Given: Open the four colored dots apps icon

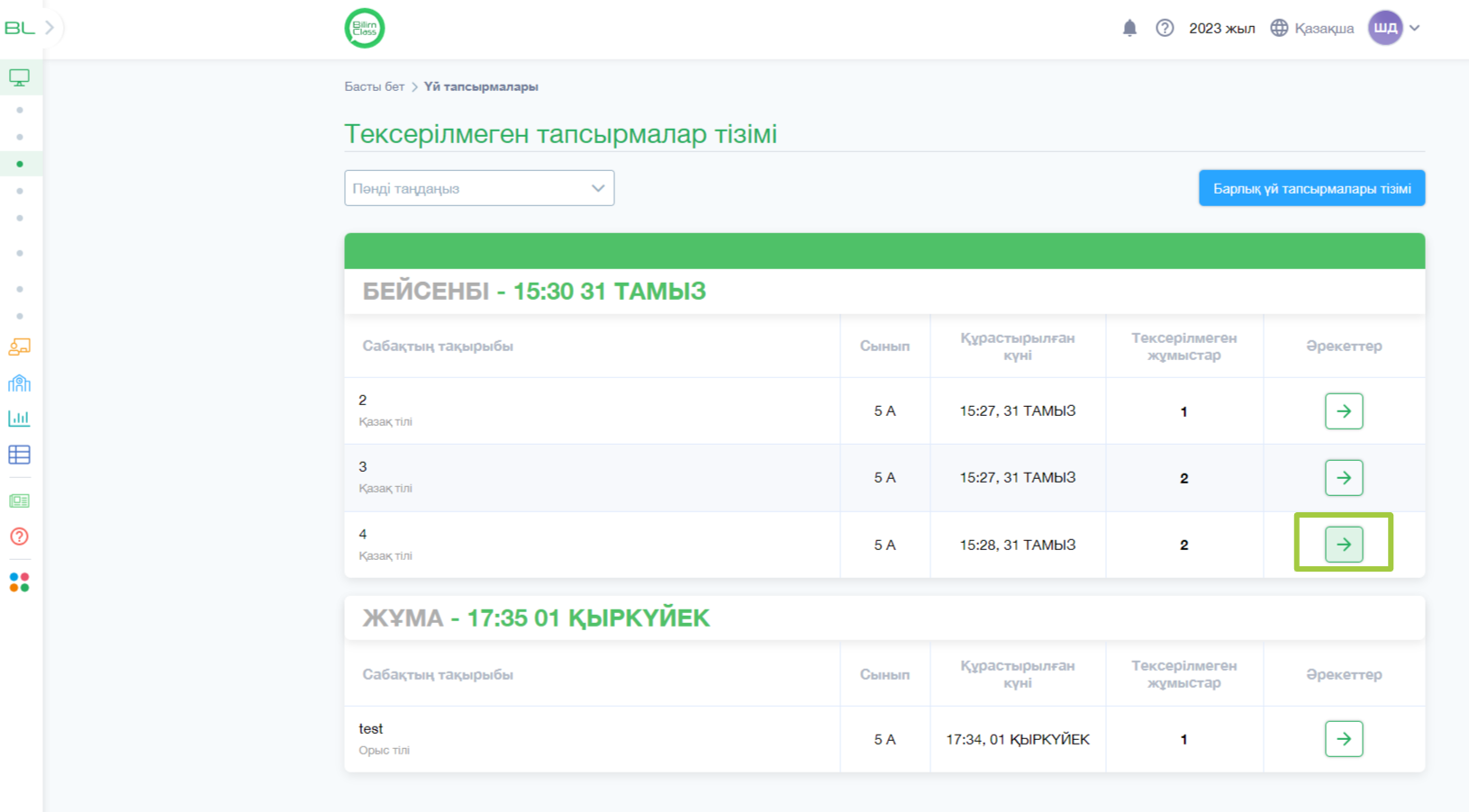Looking at the screenshot, I should pos(19,582).
